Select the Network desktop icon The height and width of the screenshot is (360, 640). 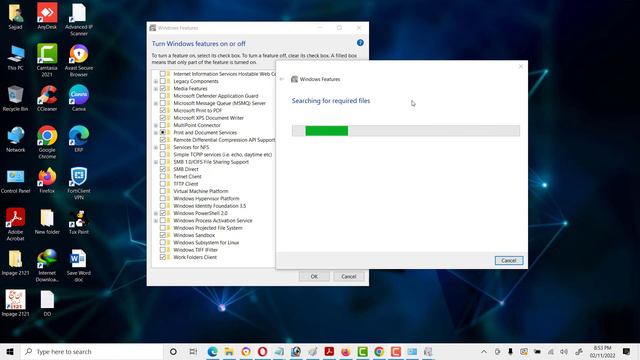16,139
